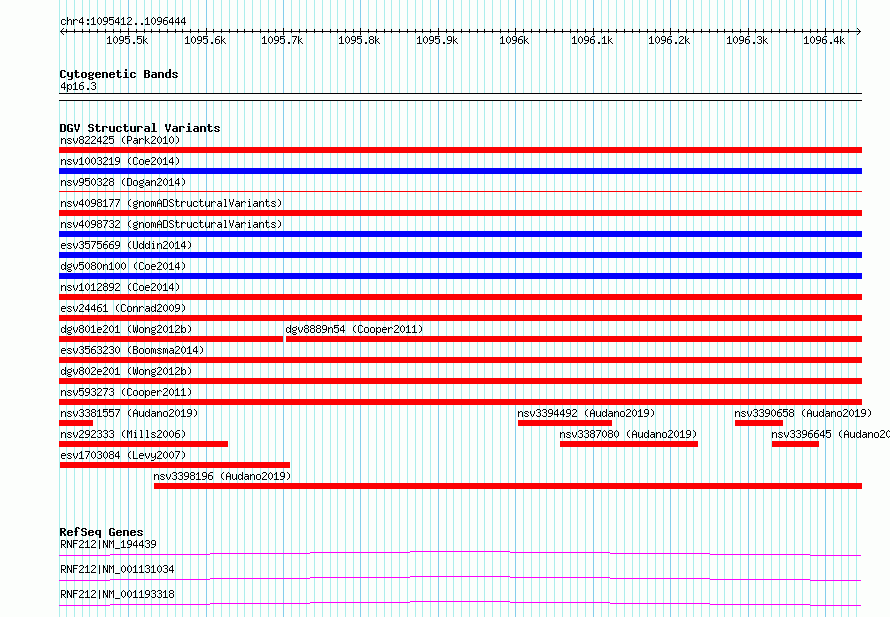This screenshot has width=890, height=617.
Task: Click the thin red line under nsv950328
Action: [x=460, y=192]
